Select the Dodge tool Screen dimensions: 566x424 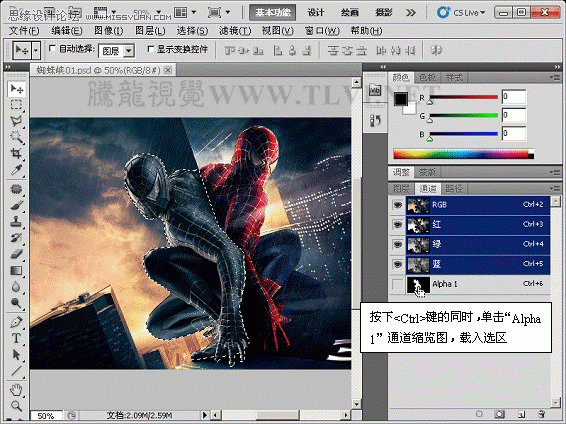16,303
